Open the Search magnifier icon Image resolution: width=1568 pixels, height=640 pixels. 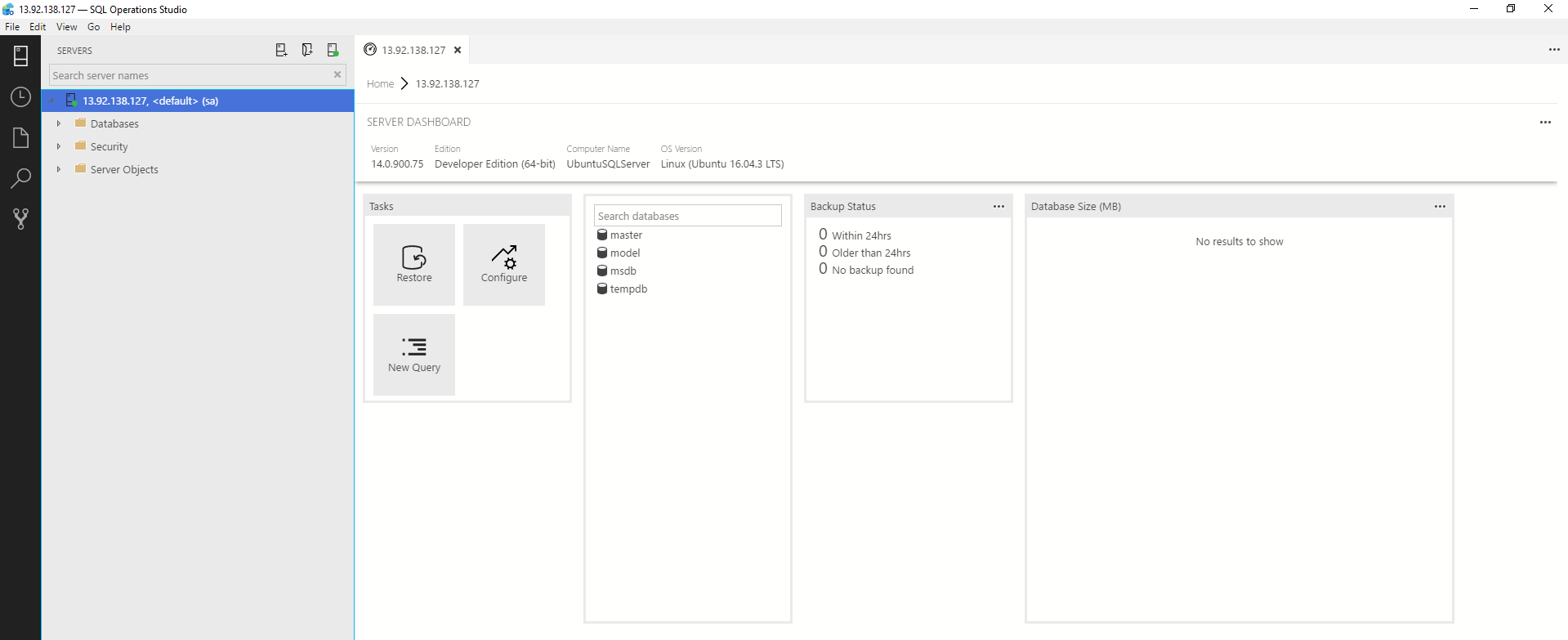[20, 178]
